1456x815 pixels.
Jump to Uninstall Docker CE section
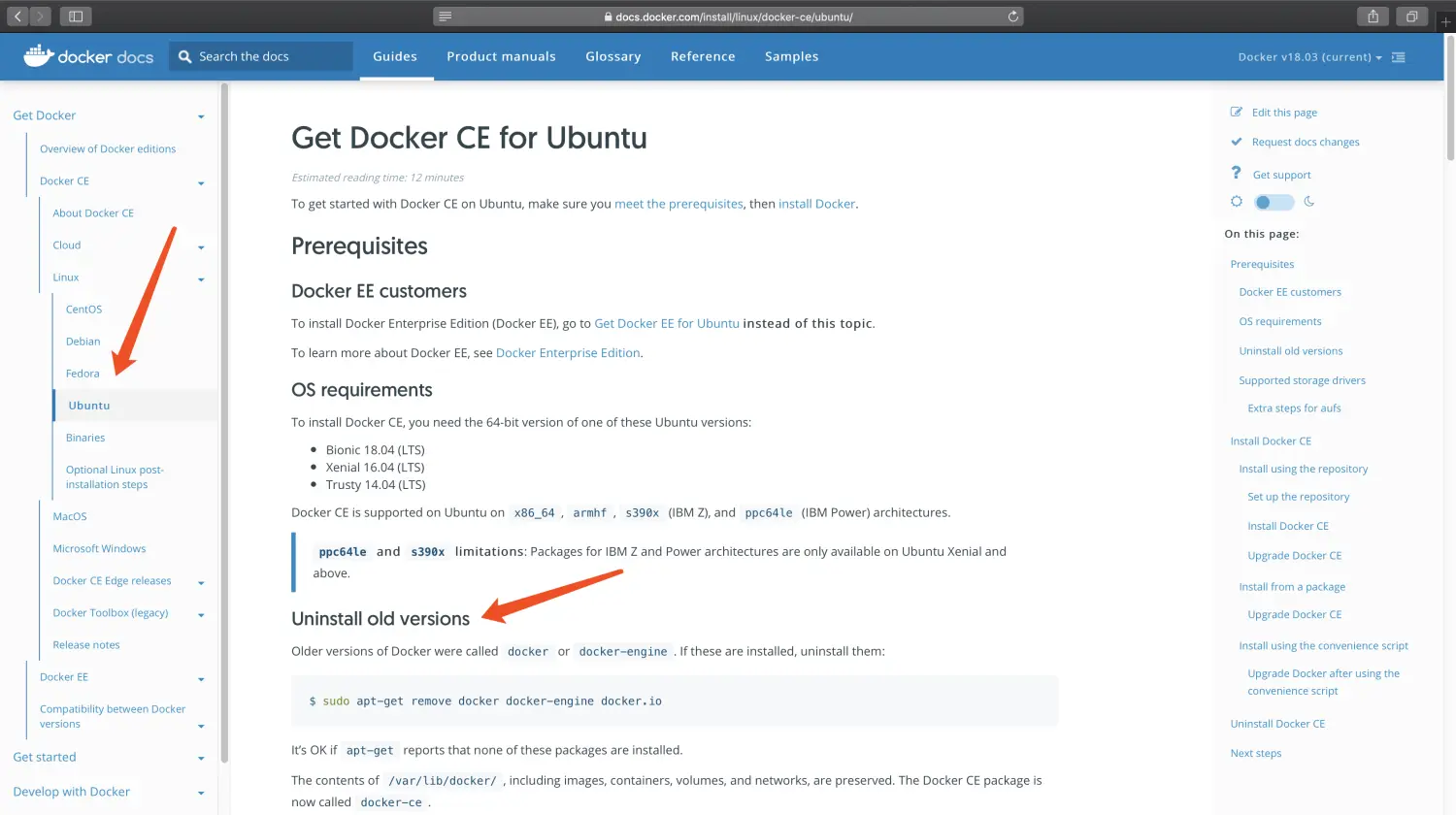[1277, 723]
